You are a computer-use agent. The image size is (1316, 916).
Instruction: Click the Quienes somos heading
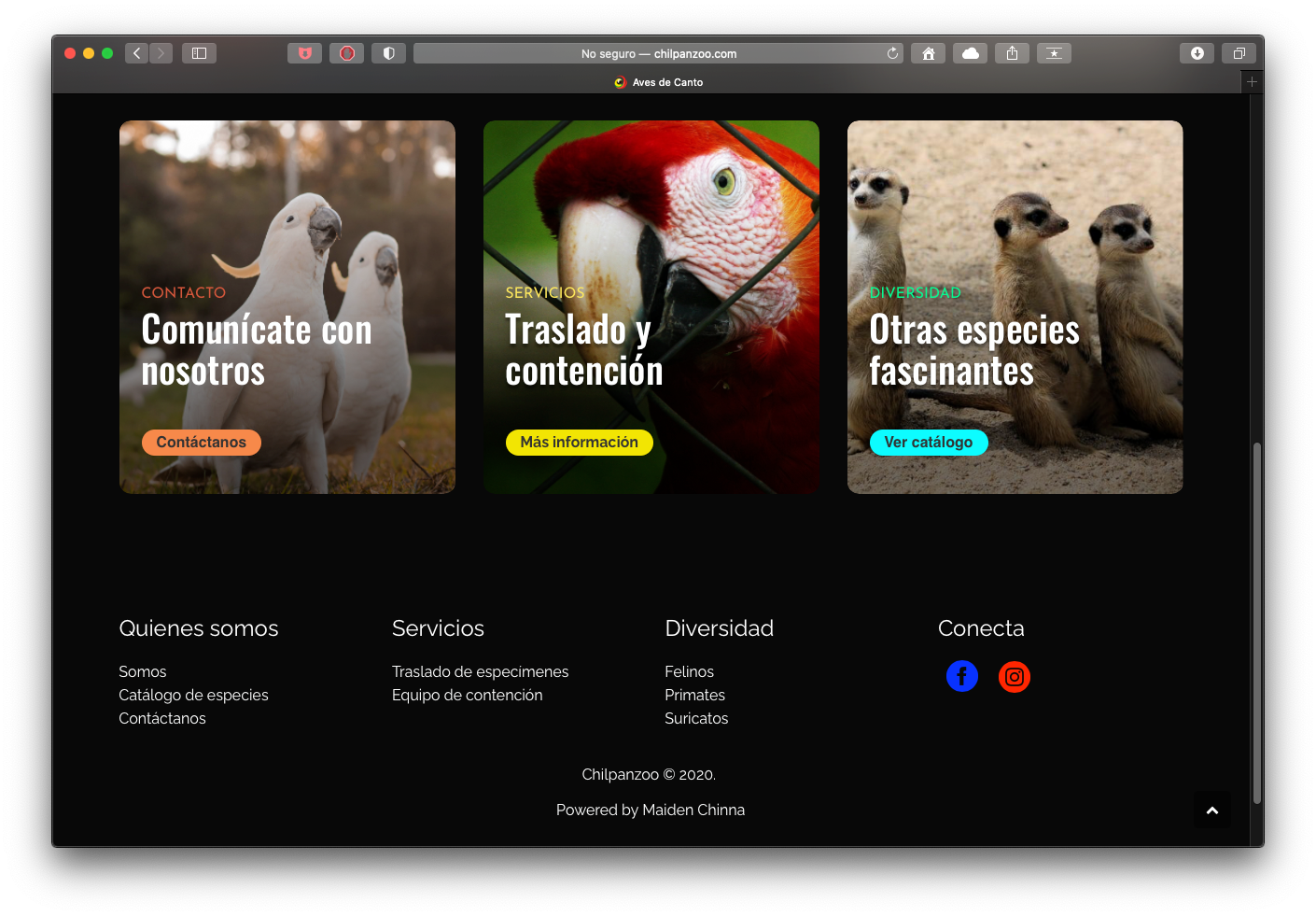point(199,628)
